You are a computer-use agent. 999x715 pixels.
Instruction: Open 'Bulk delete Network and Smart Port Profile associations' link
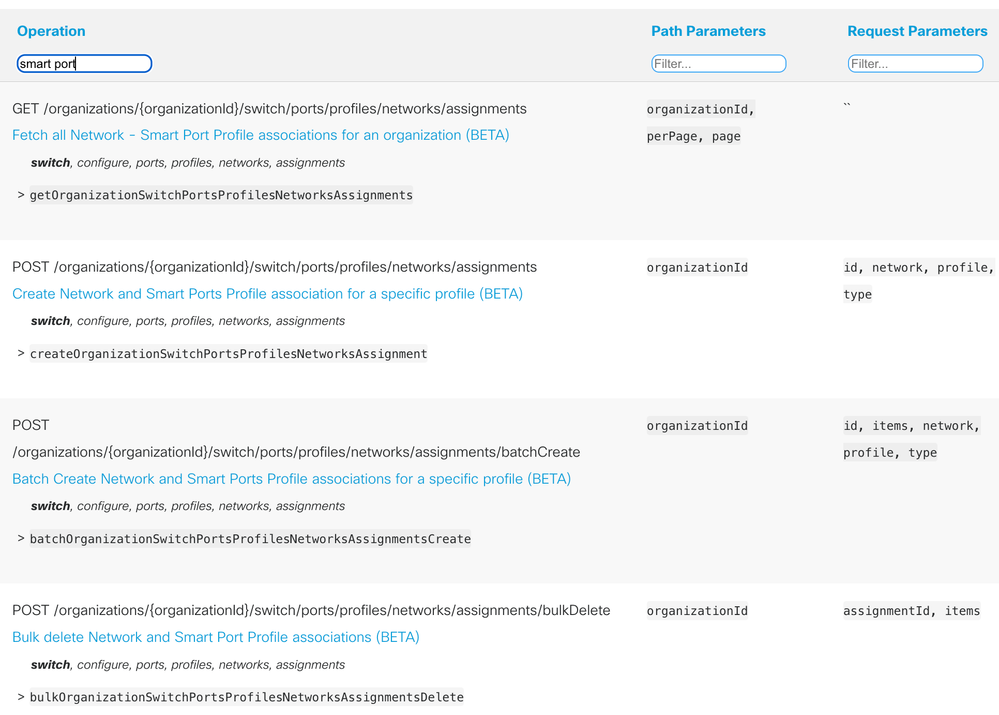(215, 637)
